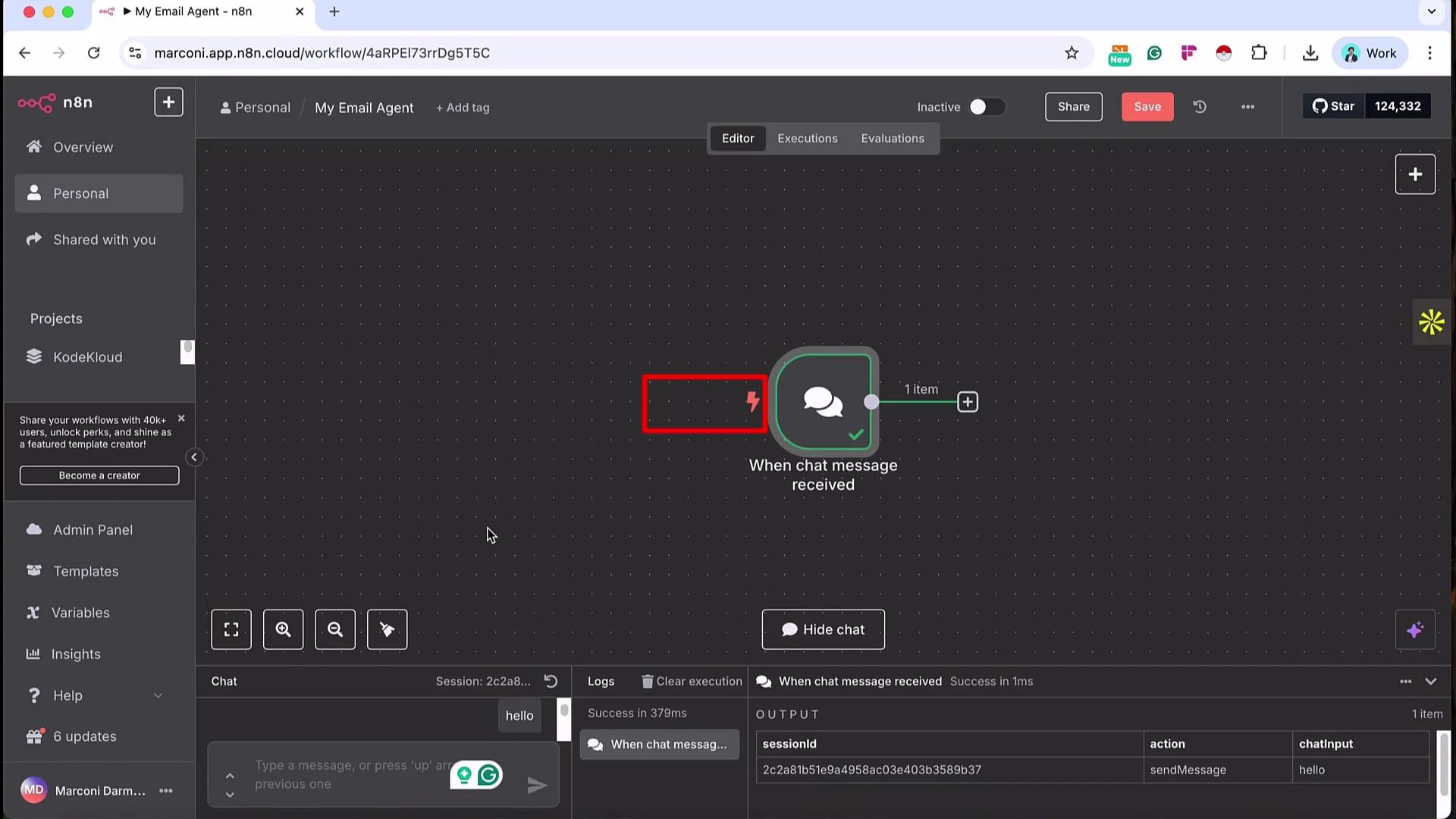Toggle workflow Inactive switch to active
Viewport: 1456px width, 819px height.
(987, 107)
